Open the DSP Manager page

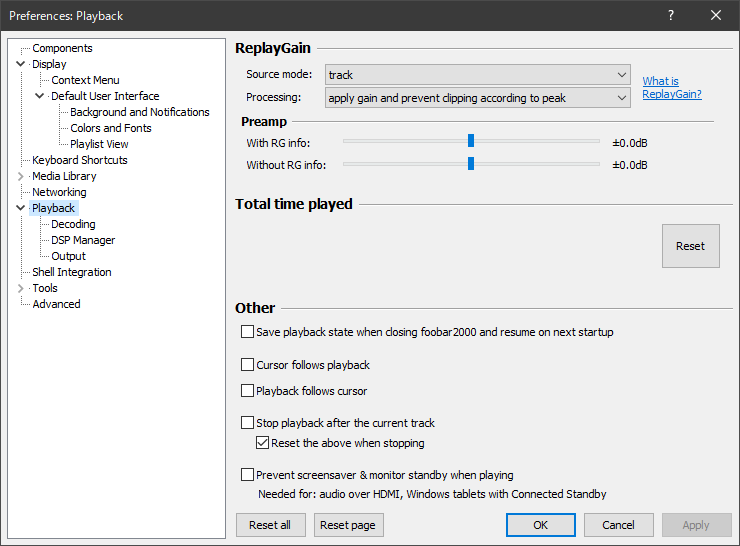83,240
